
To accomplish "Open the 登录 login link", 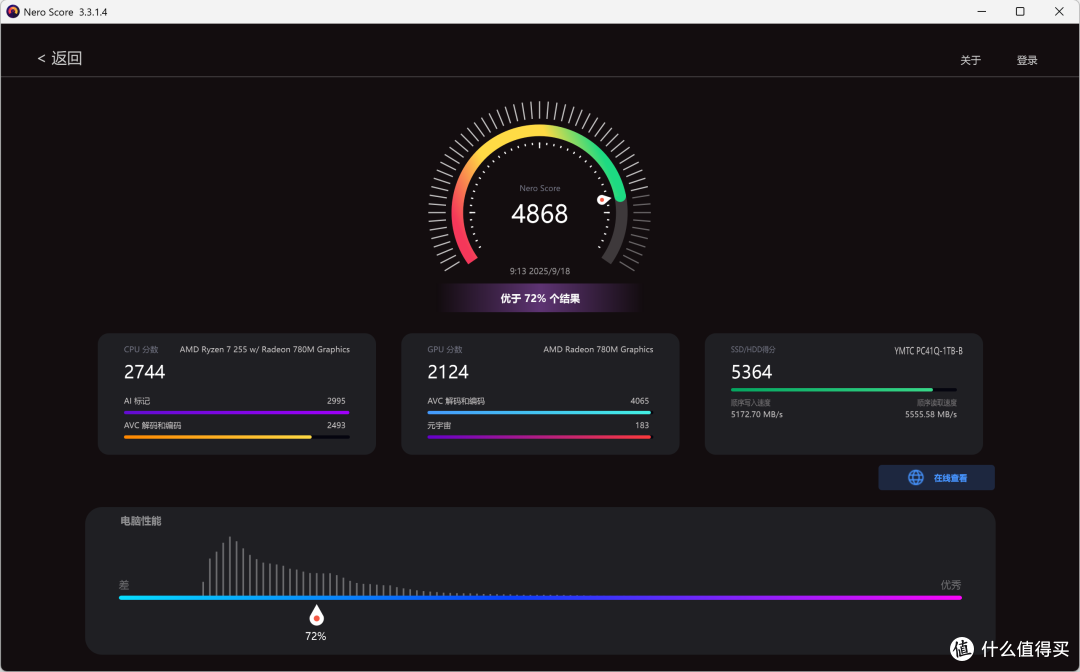I will [1026, 61].
